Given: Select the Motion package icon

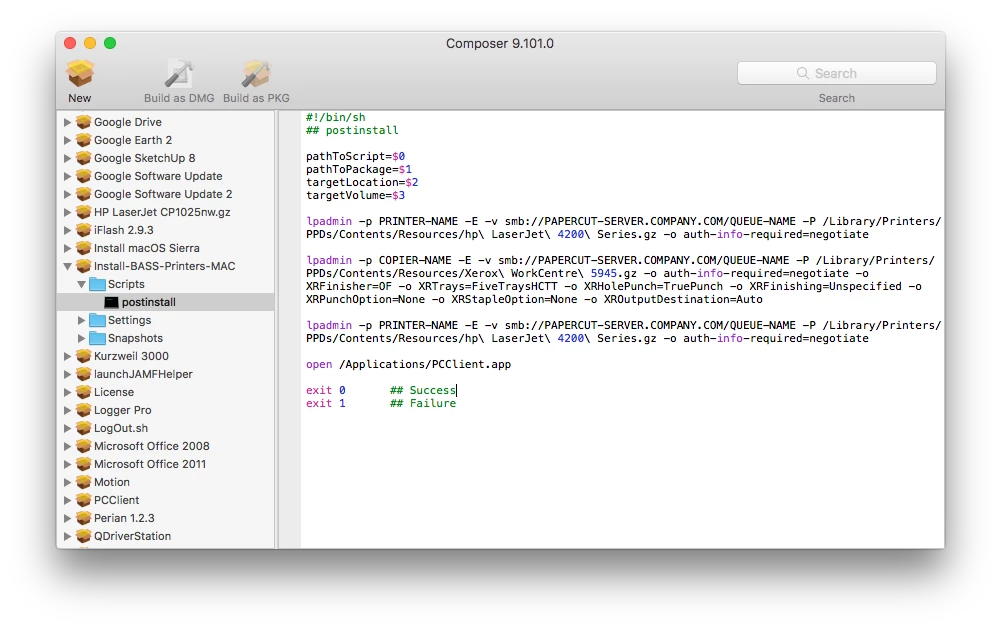Looking at the screenshot, I should 84,481.
